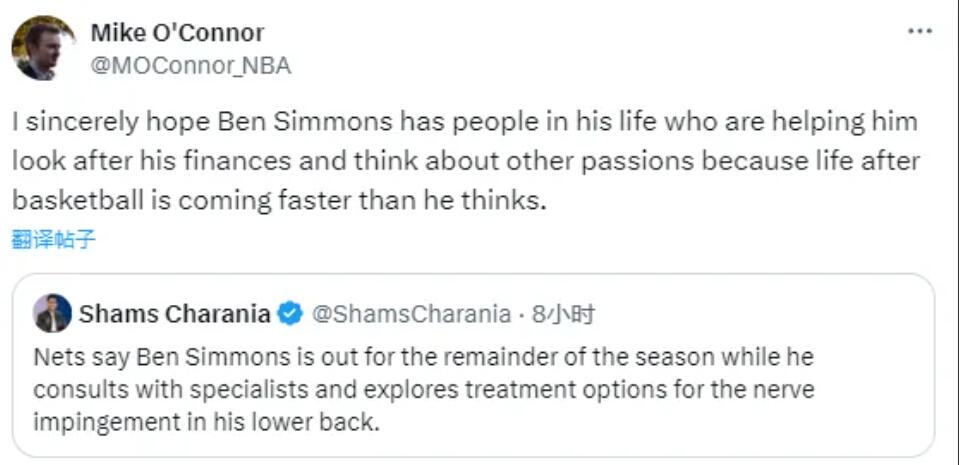Screen dimensions: 959x465
Task: Click the blue verified badge
Action: [x=290, y=314]
